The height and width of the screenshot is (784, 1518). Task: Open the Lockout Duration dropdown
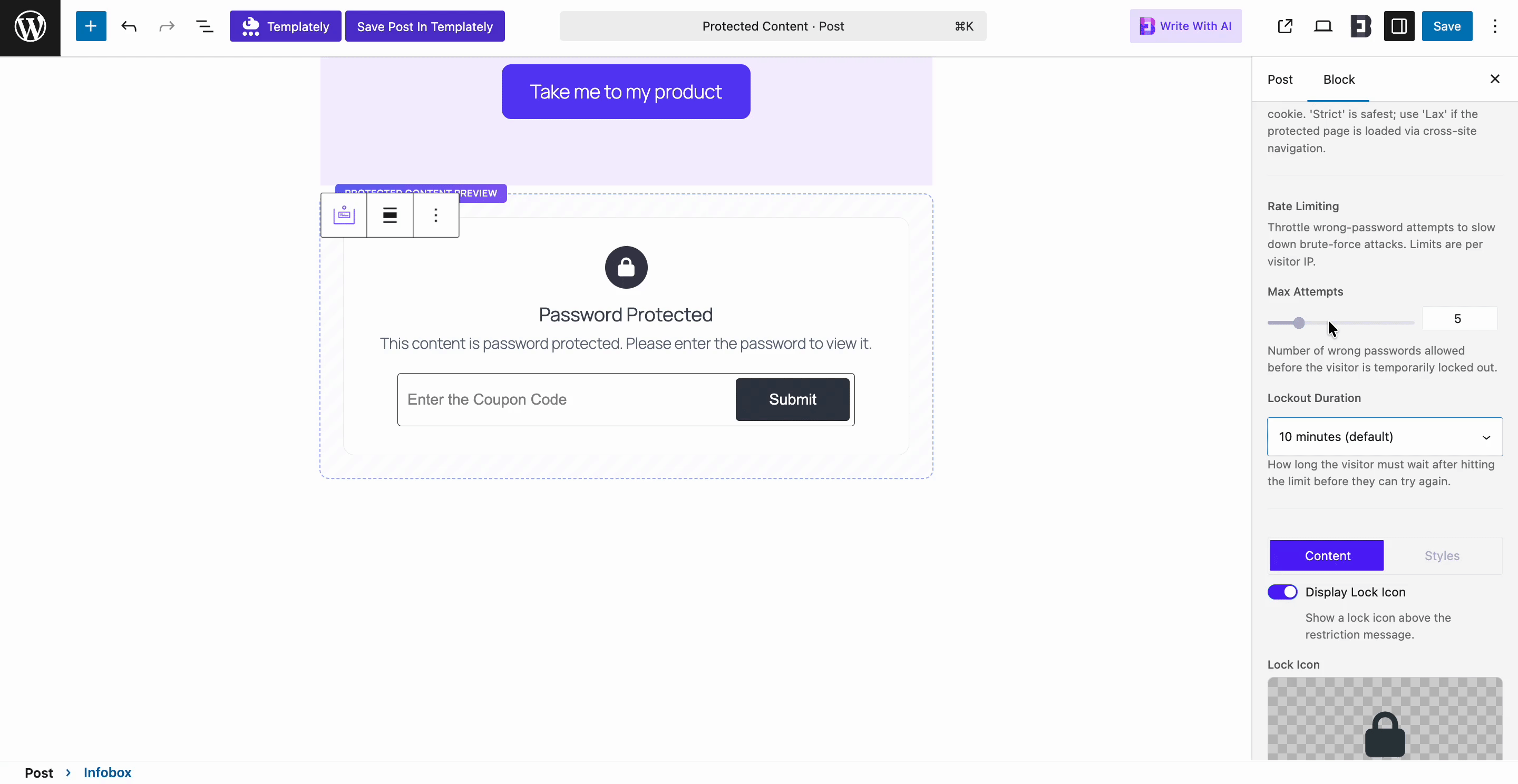1385,436
